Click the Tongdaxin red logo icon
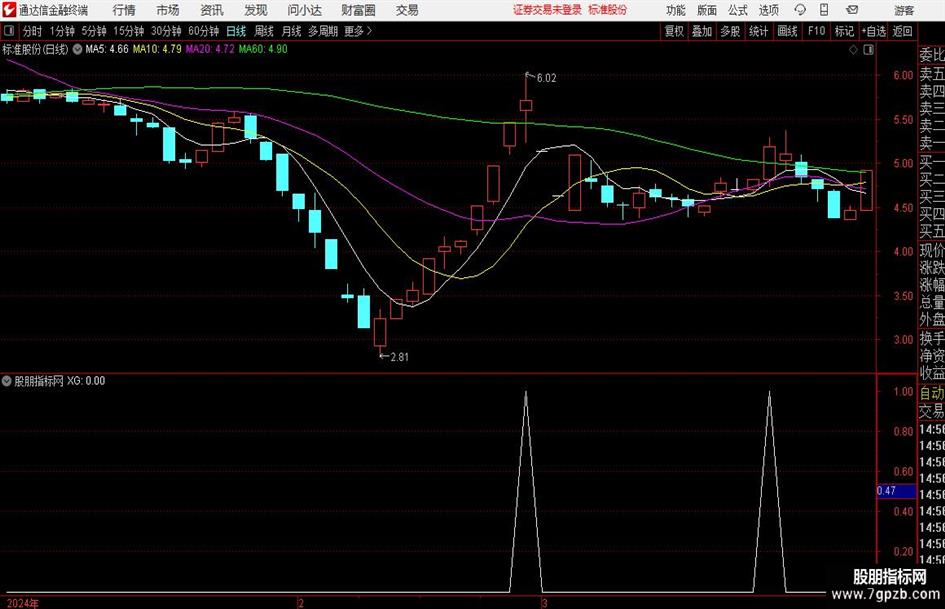945x609 pixels. point(9,10)
